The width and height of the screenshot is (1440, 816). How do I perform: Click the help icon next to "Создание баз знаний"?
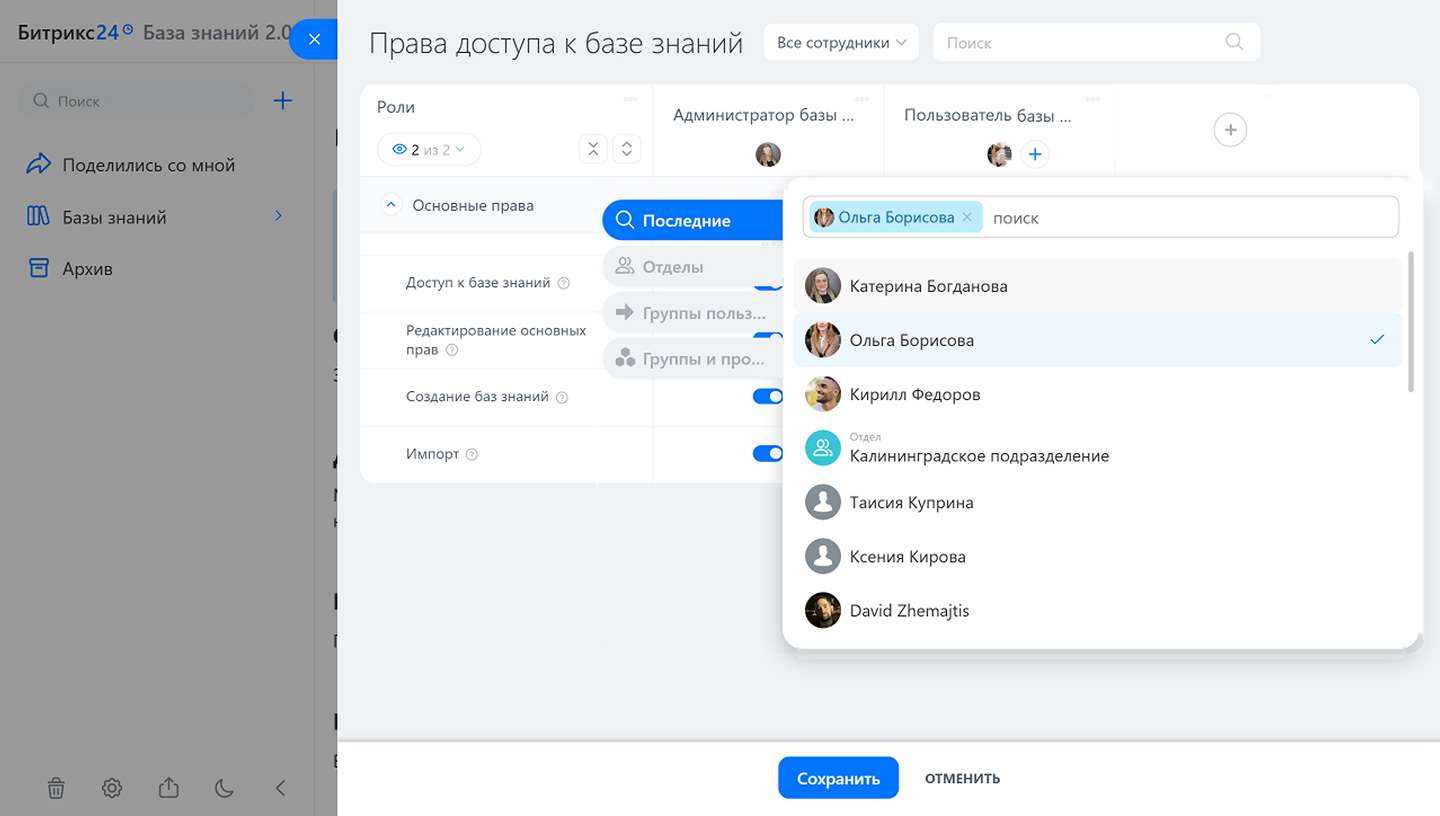[x=562, y=398]
